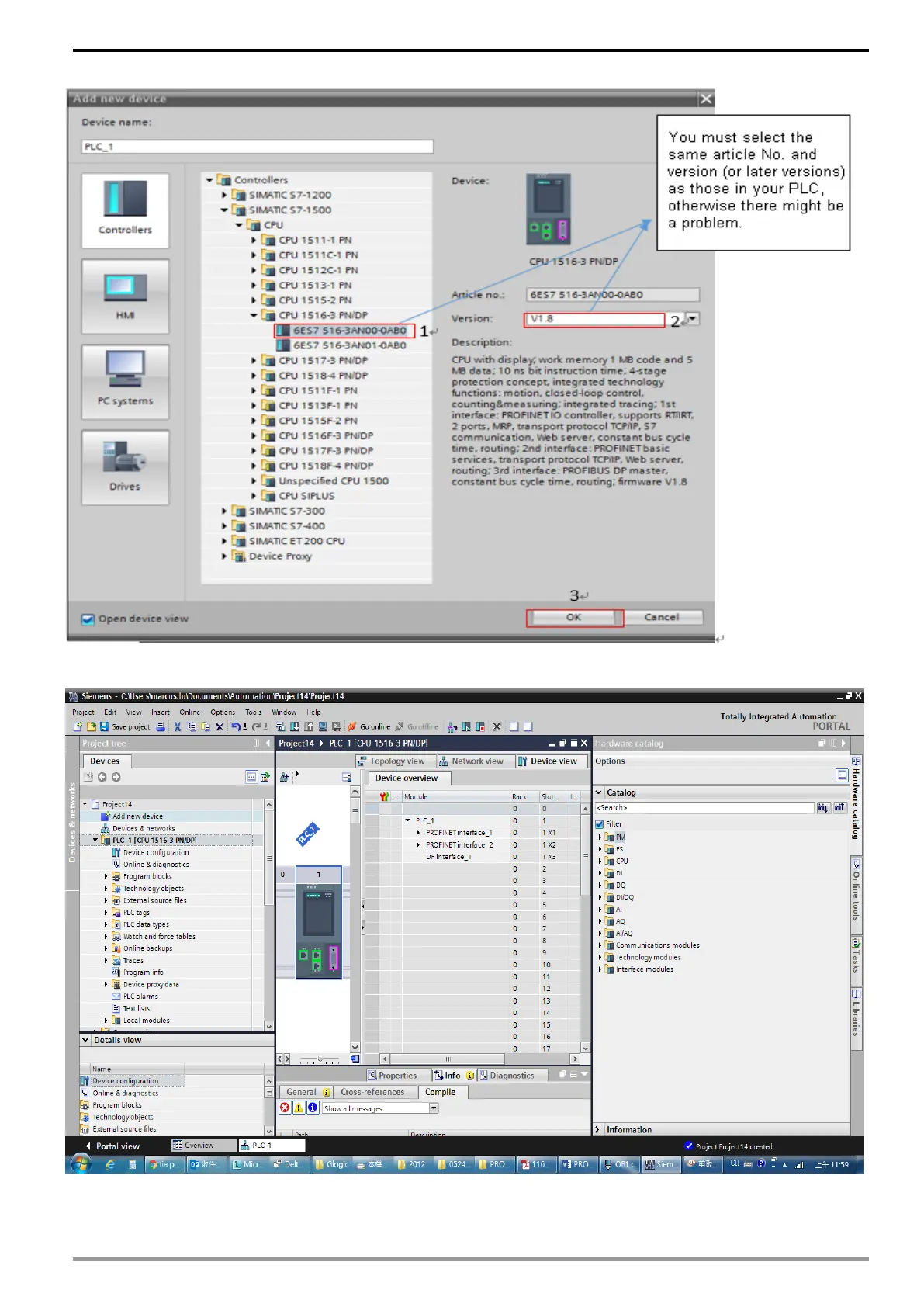Toggle the Filter checkbox in hardware catalog
The image size is (924, 1307).
599,824
